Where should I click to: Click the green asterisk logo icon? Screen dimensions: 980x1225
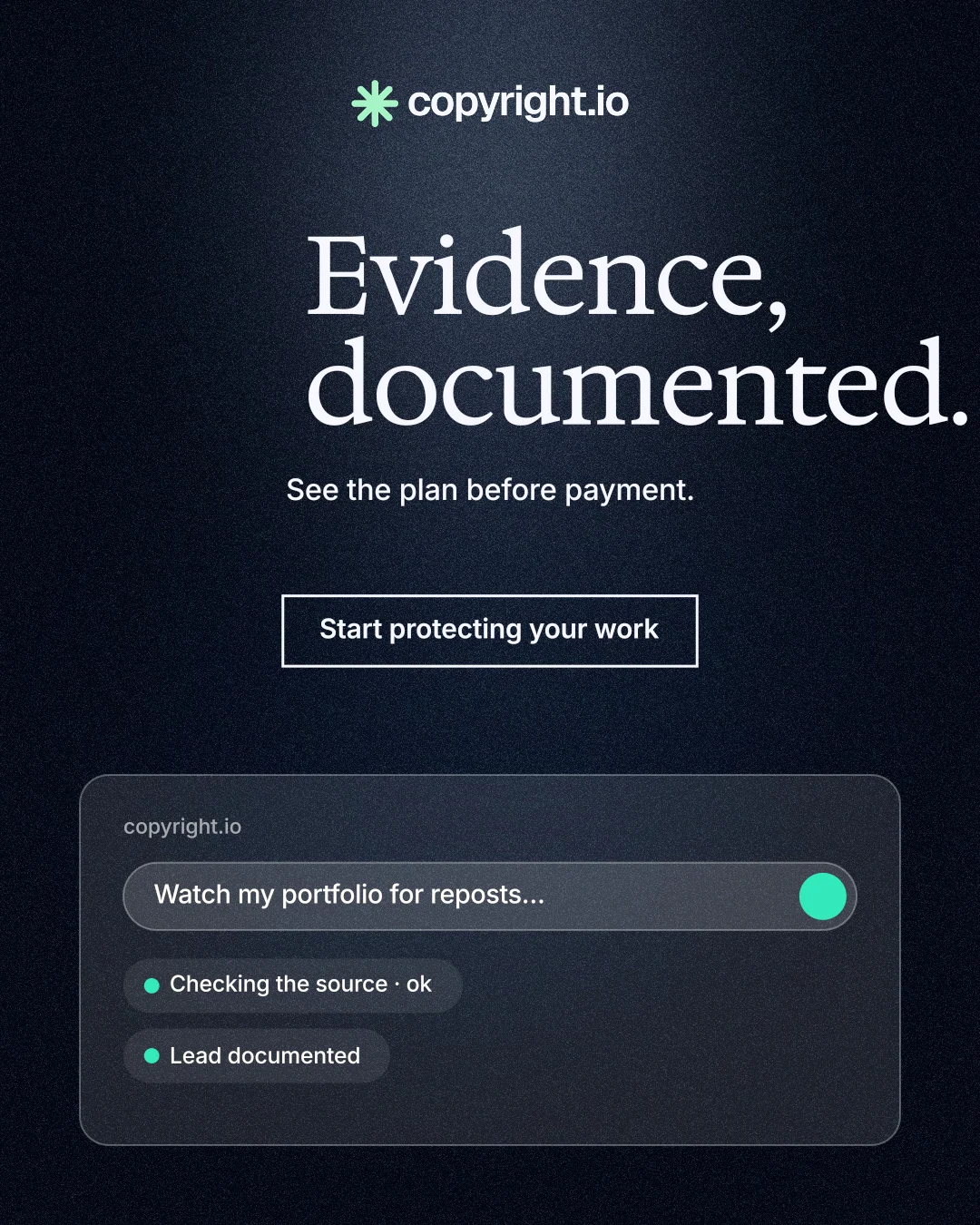[375, 103]
